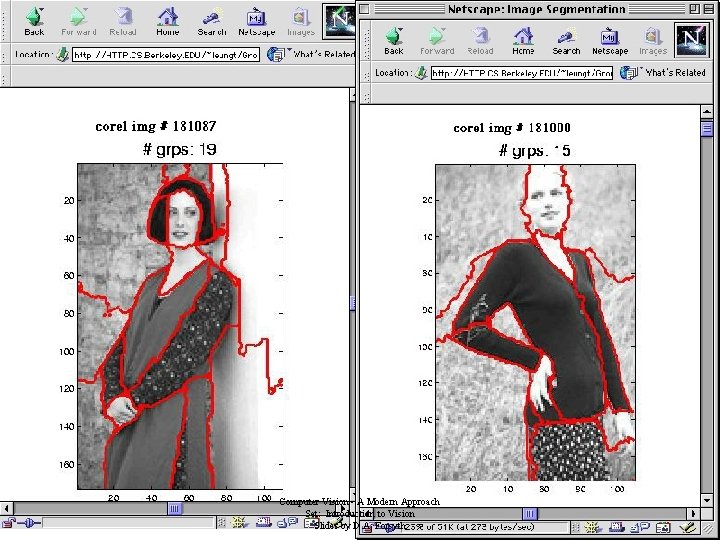The width and height of the screenshot is (720, 540).
Task: Click the segmented image corel 181087
Action: coord(180,326)
